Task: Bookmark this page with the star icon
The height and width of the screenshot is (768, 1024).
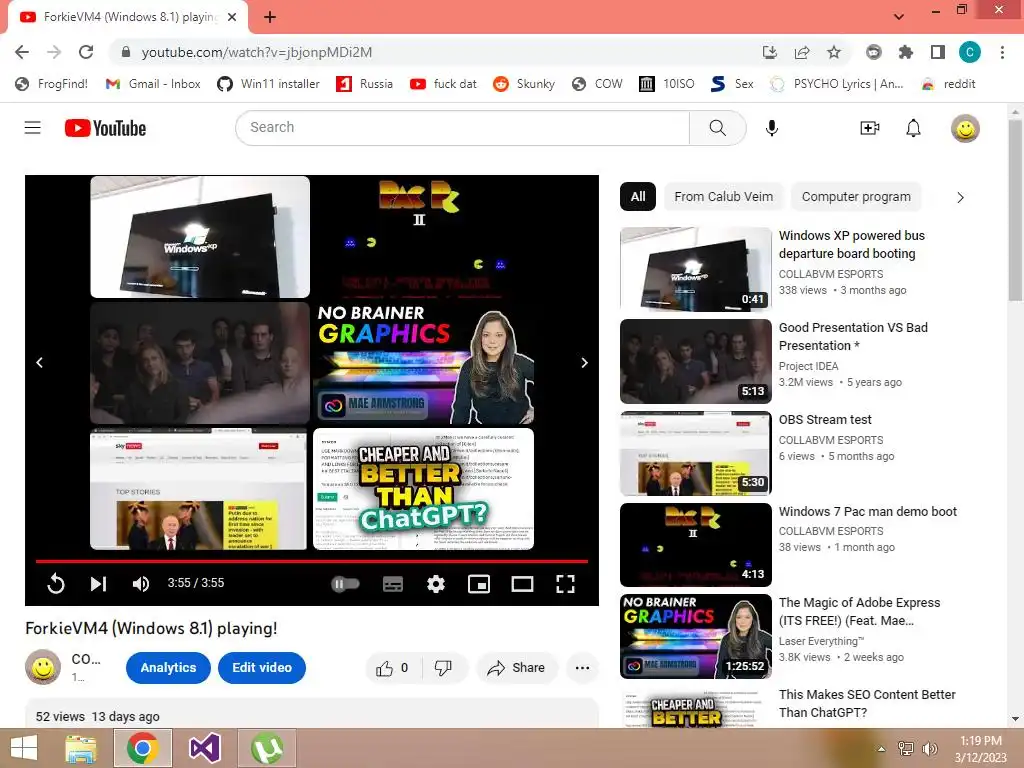Action: (834, 52)
